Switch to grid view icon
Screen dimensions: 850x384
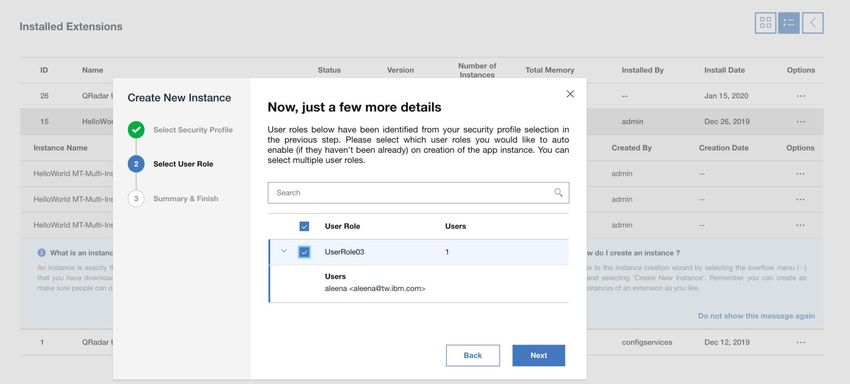click(765, 23)
